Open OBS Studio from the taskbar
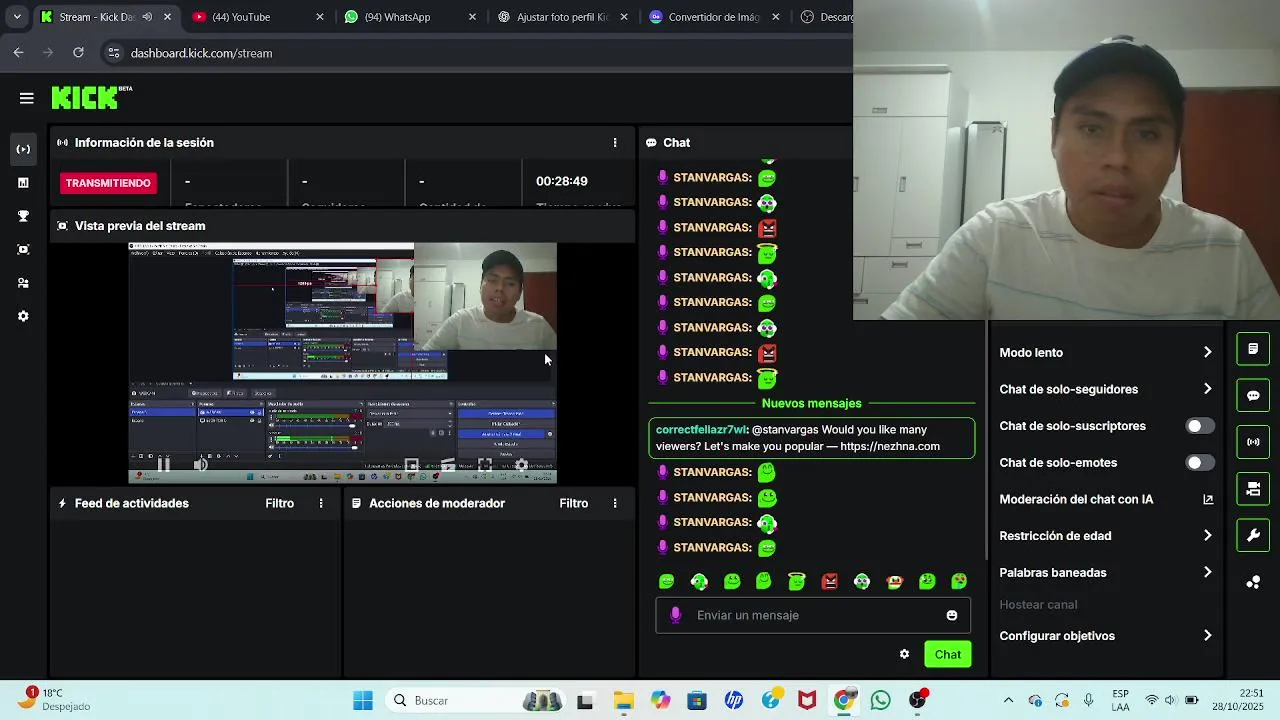 click(918, 700)
